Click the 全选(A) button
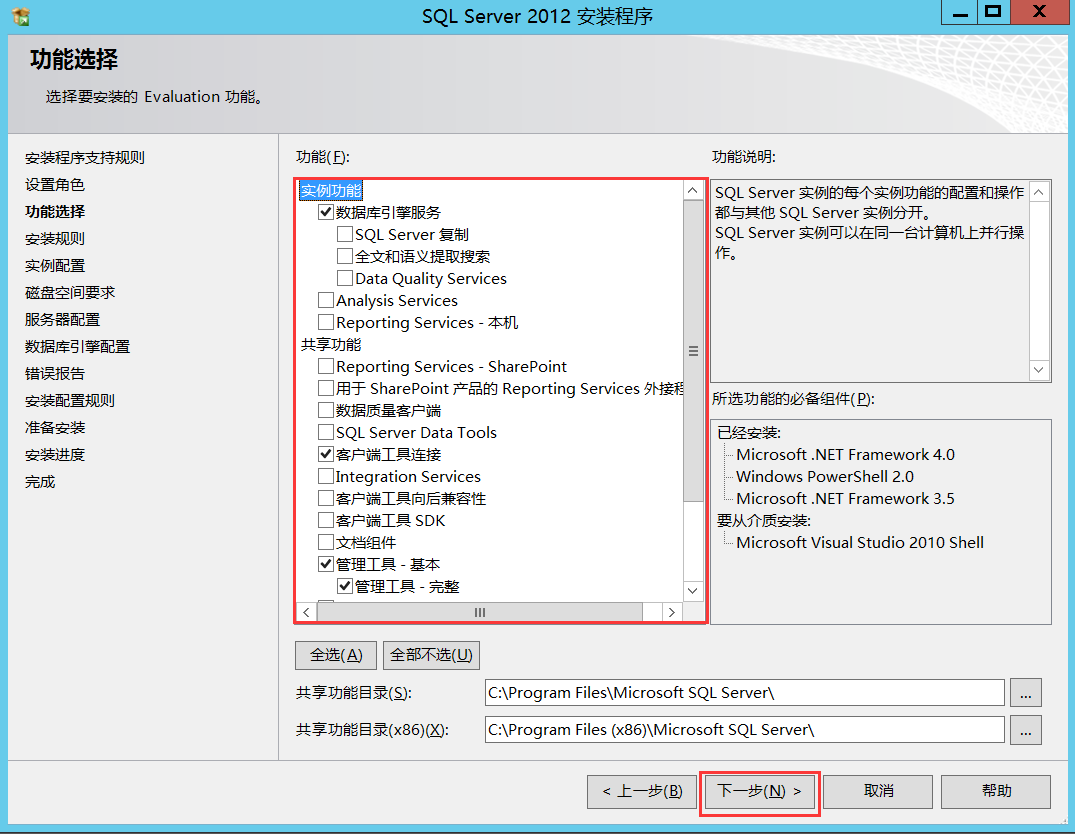The width and height of the screenshot is (1075, 834). pyautogui.click(x=335, y=655)
